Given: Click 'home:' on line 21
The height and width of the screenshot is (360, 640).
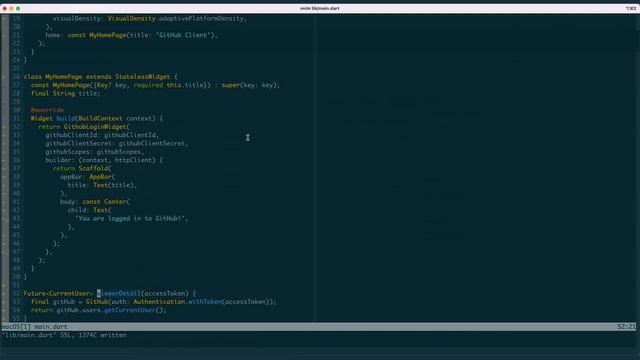Looking at the screenshot, I should 54,35.
